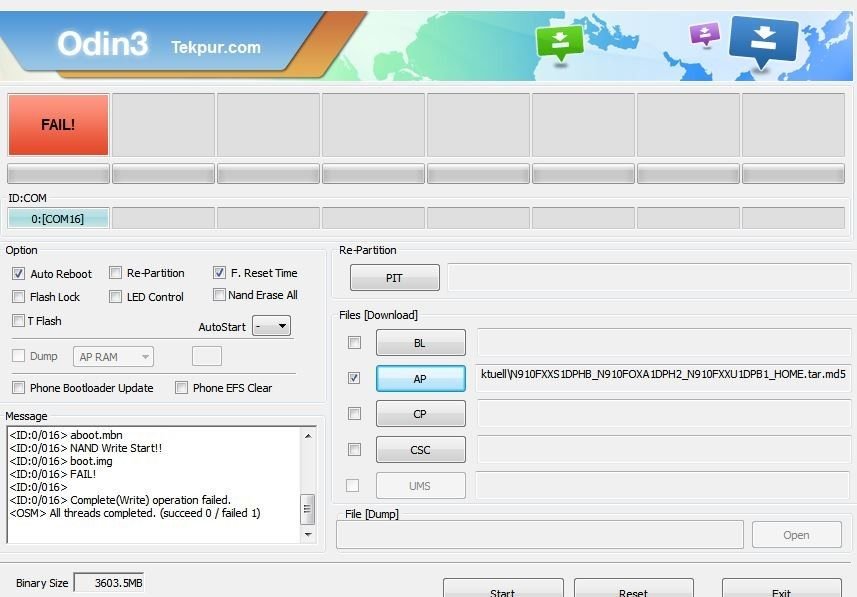The height and width of the screenshot is (597, 857).
Task: Click the purple download icon in banner
Action: [x=705, y=34]
